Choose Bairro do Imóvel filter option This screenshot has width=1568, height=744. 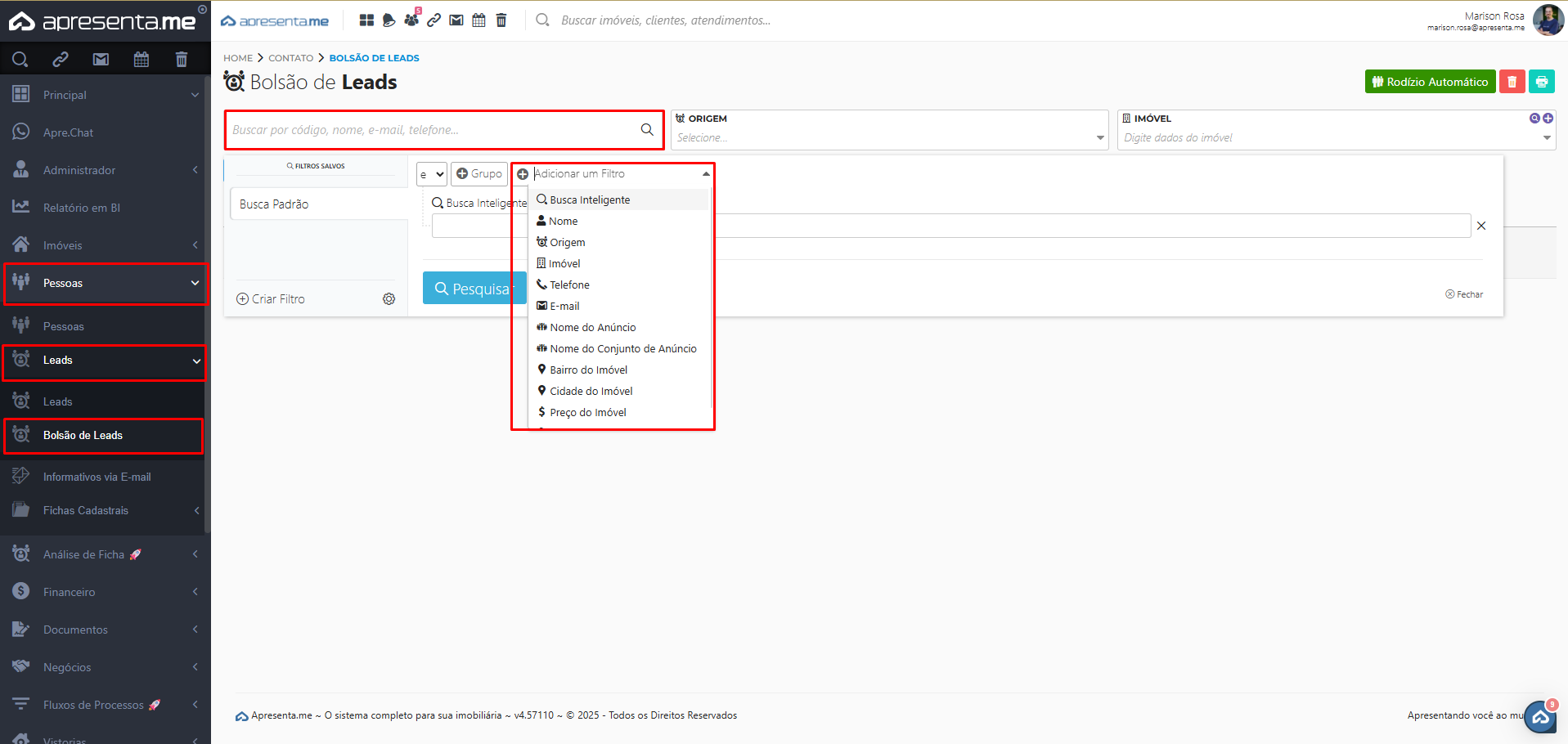[588, 370]
